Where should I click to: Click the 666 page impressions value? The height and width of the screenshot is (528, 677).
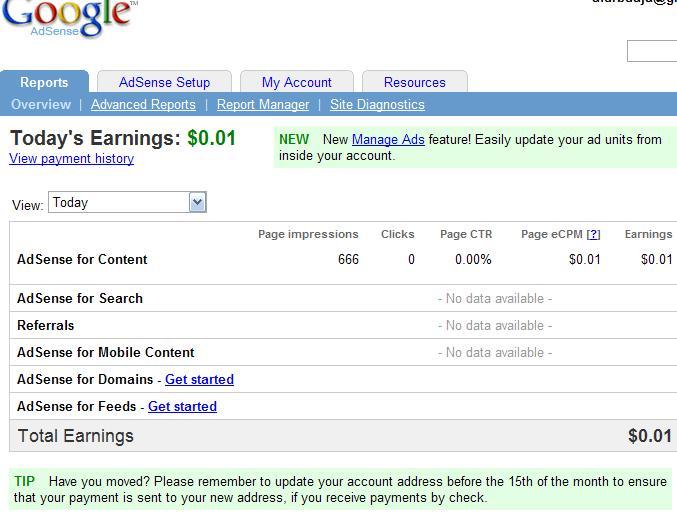click(348, 259)
